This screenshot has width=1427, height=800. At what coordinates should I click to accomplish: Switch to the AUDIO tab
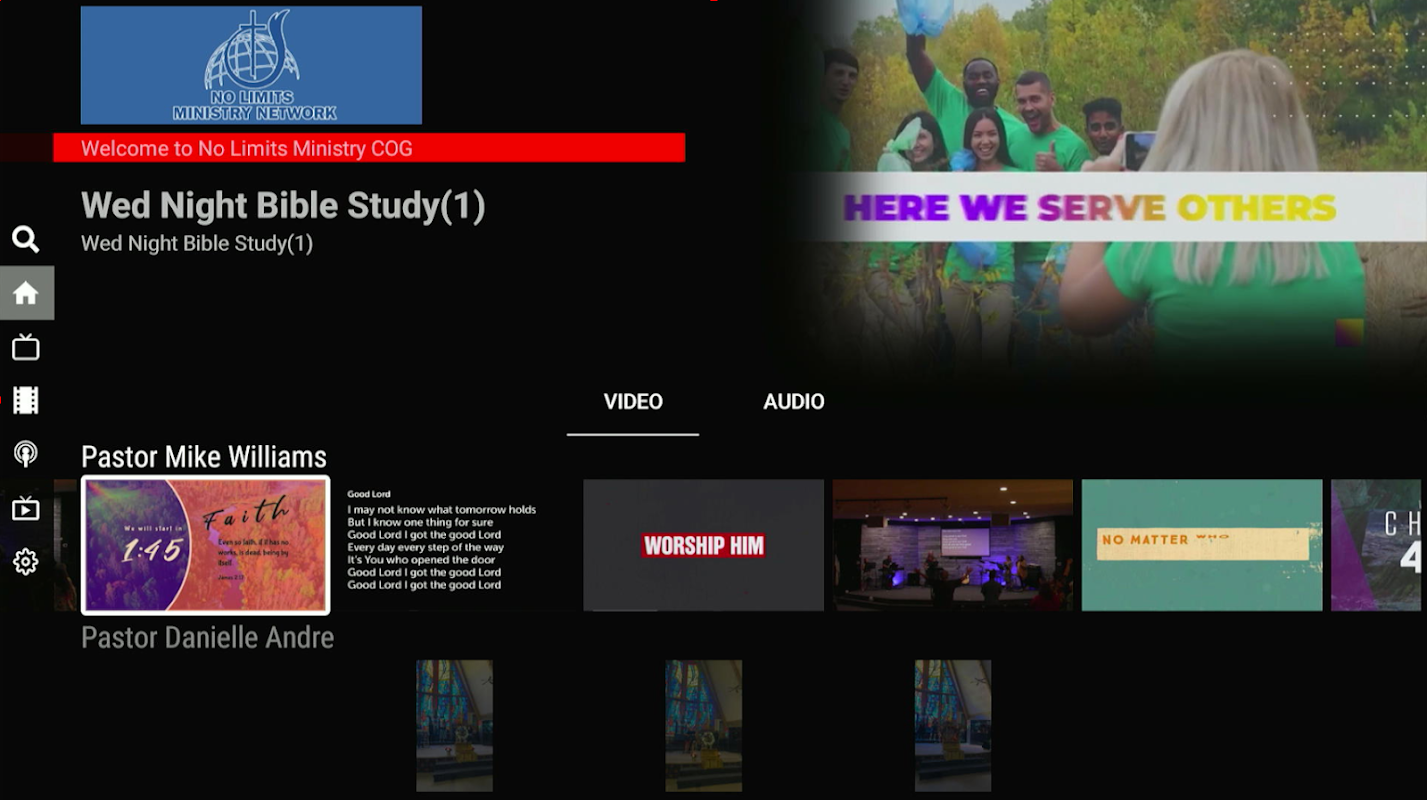coord(794,402)
